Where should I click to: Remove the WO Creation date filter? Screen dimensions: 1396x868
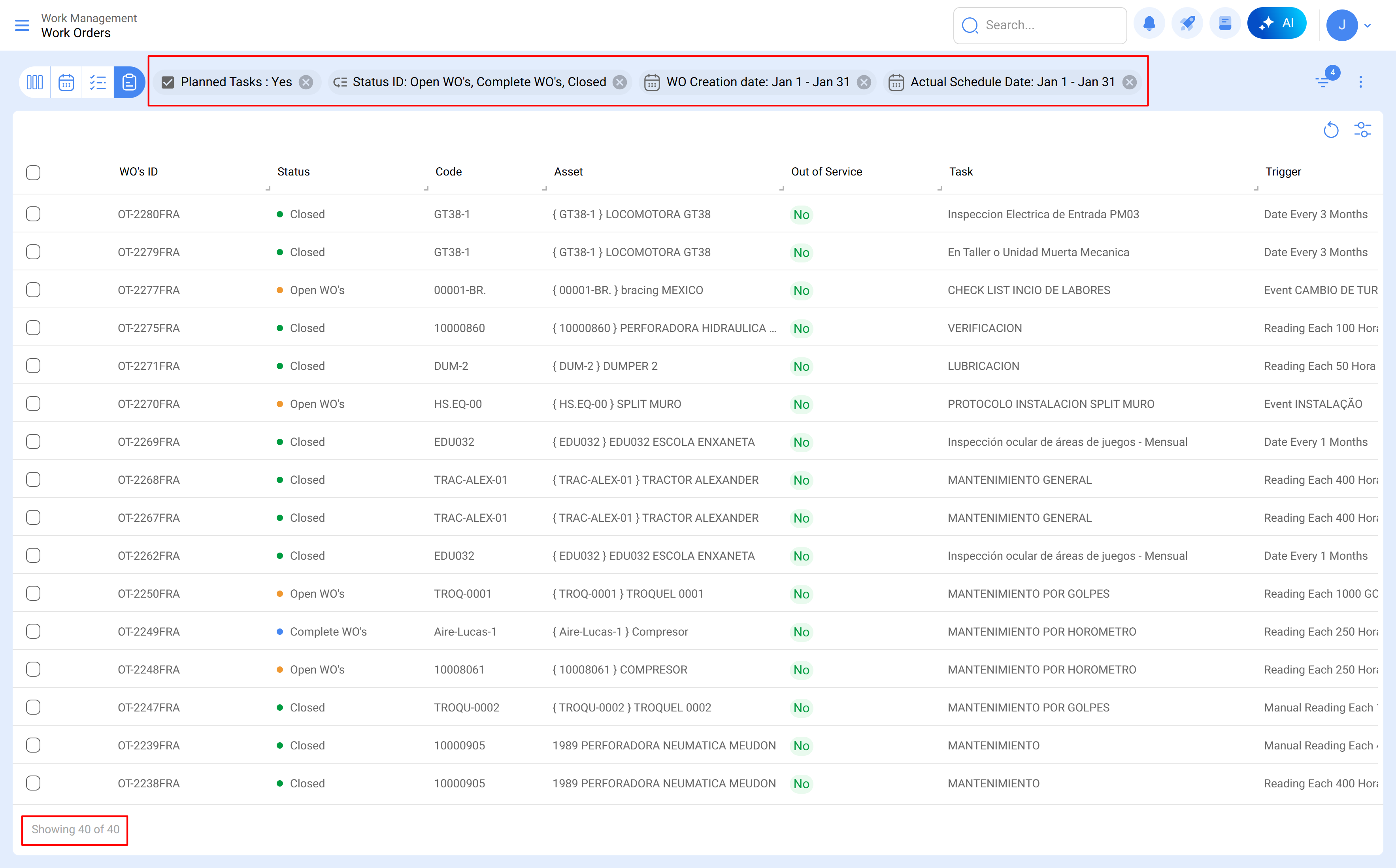click(864, 82)
